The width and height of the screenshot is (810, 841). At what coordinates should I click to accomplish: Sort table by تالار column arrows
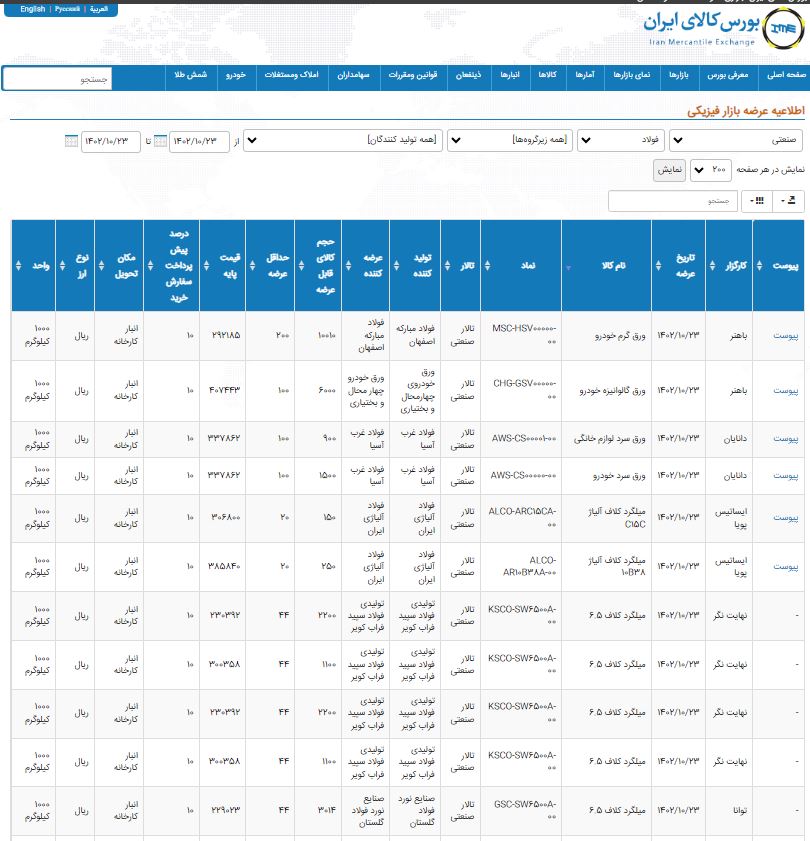coord(447,265)
